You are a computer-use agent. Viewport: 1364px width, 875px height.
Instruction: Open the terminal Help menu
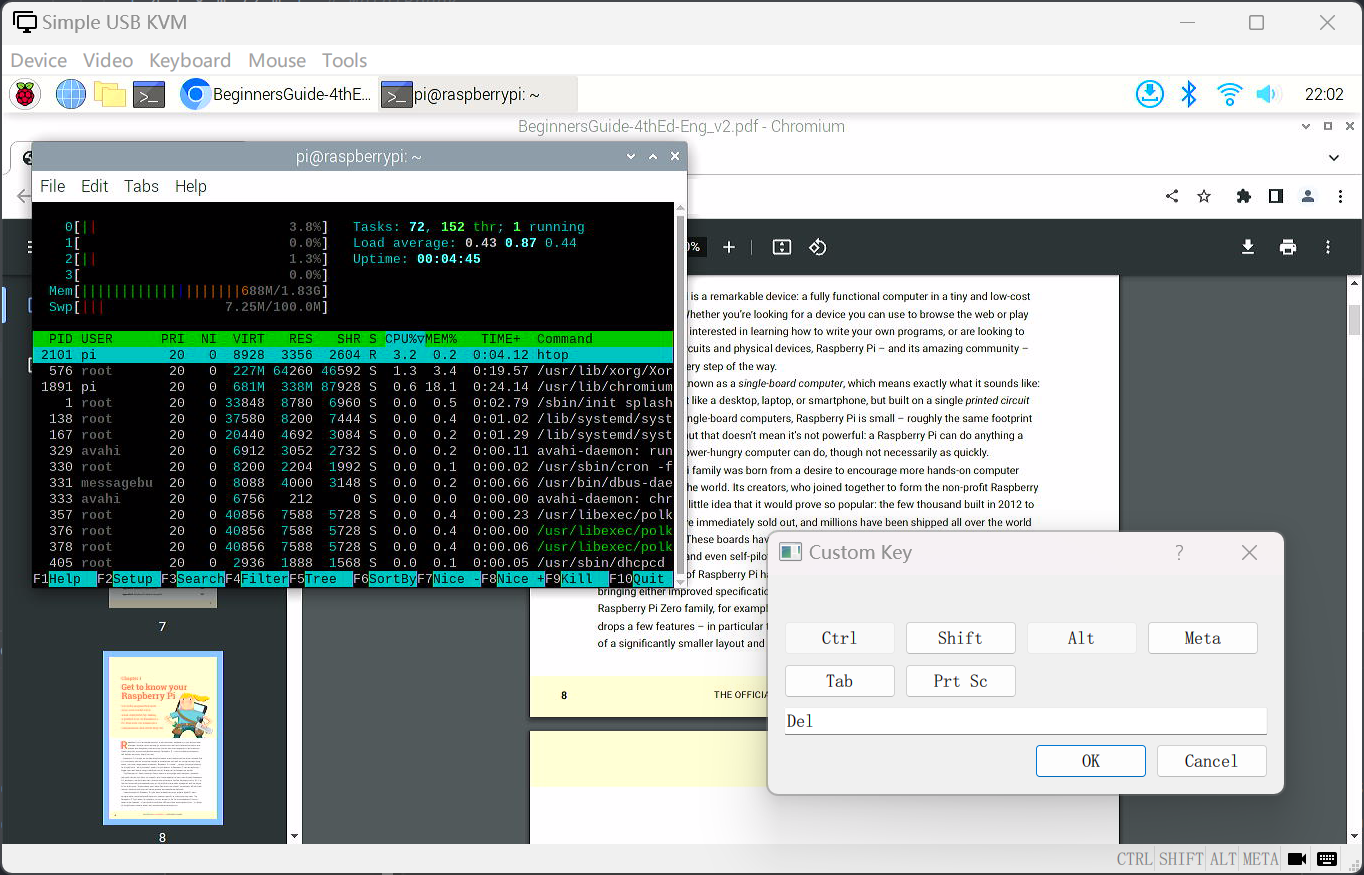pyautogui.click(x=191, y=186)
